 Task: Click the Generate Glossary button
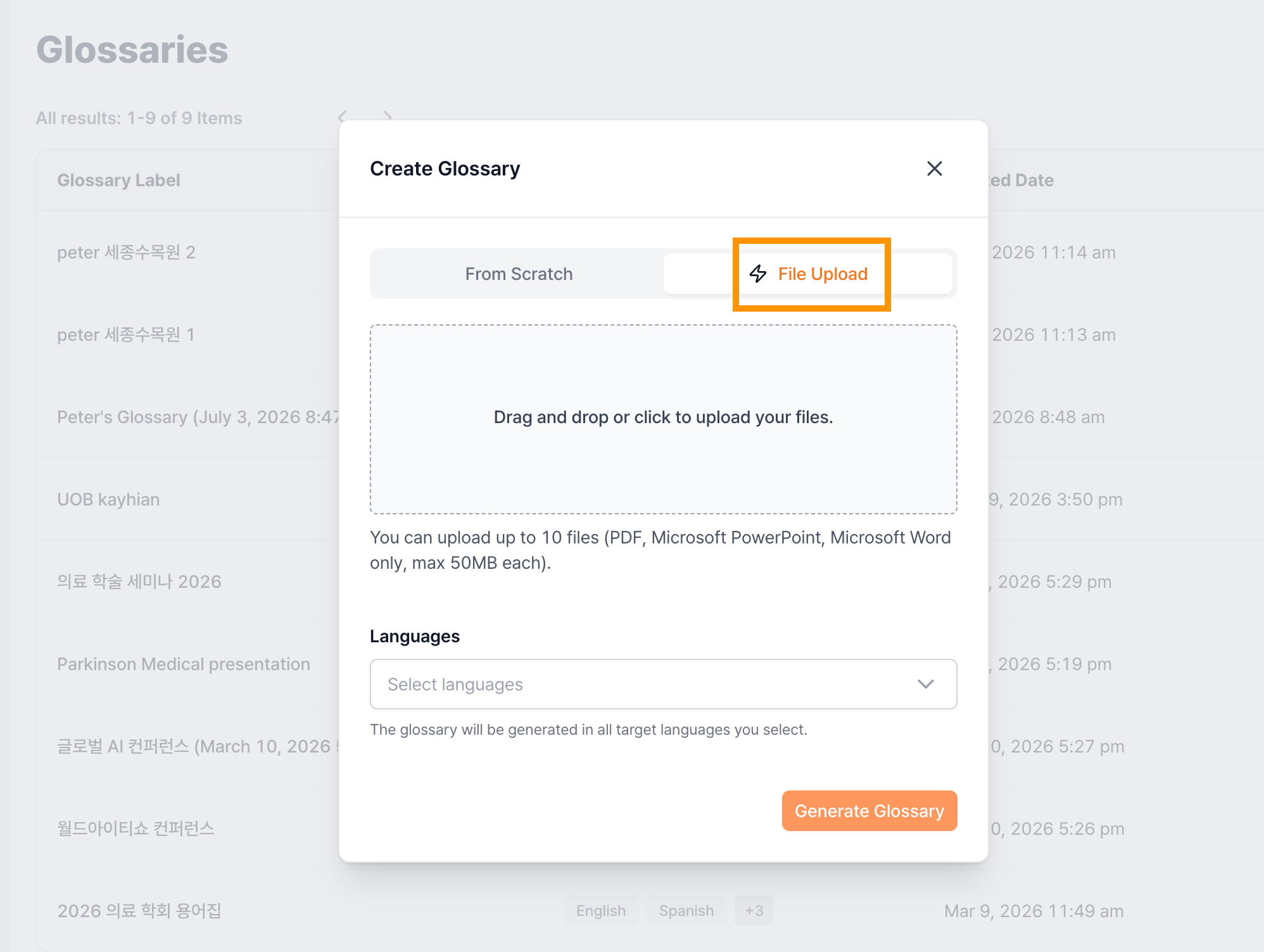point(869,811)
